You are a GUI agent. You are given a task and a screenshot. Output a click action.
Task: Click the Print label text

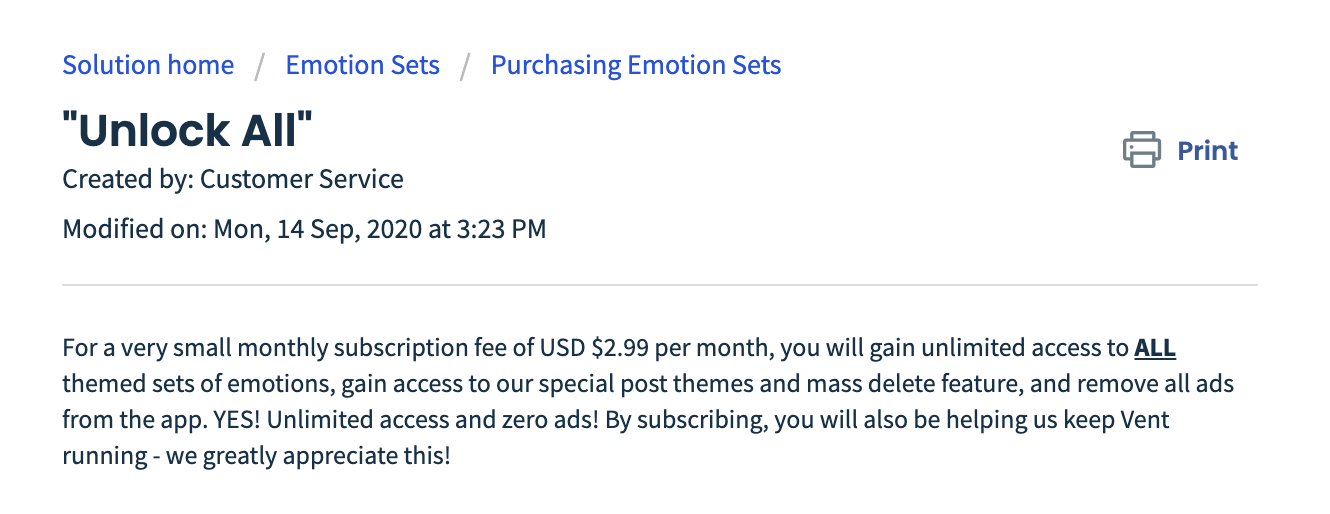click(1207, 150)
